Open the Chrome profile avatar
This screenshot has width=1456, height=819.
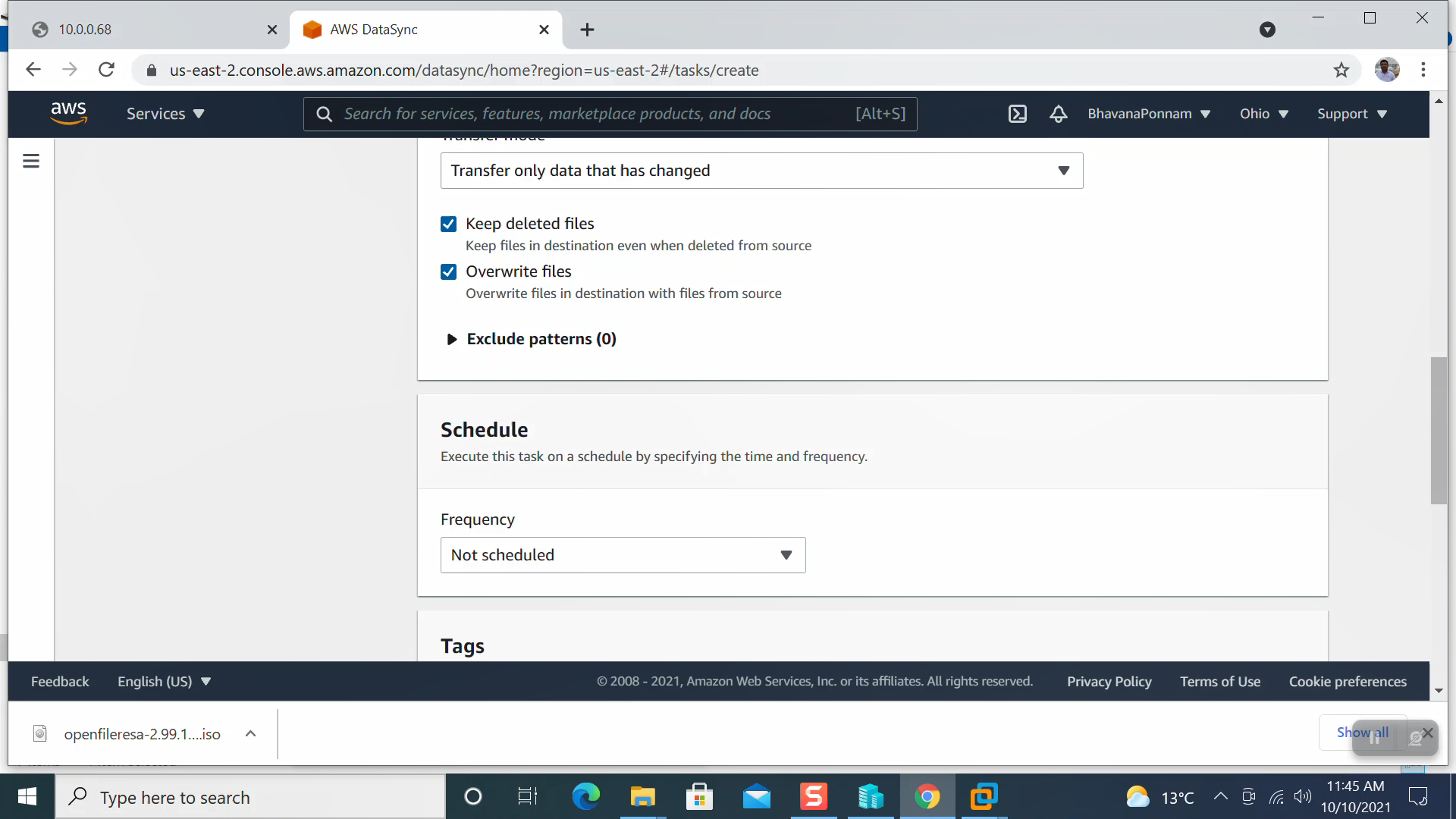click(1387, 69)
